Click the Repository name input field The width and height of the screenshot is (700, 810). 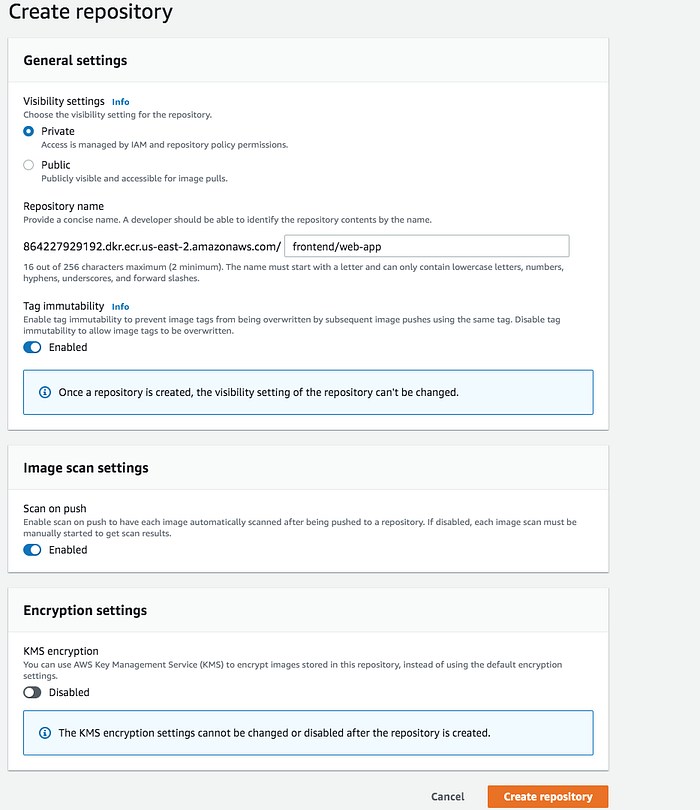tap(427, 246)
